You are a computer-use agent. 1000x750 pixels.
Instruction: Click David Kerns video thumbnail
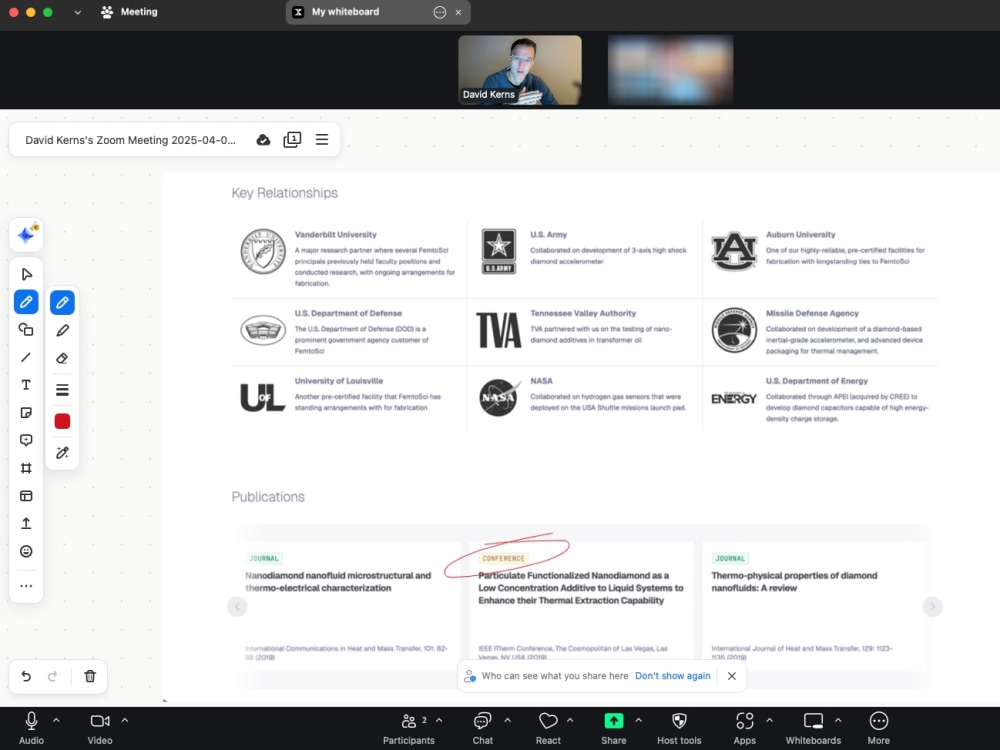(x=520, y=70)
